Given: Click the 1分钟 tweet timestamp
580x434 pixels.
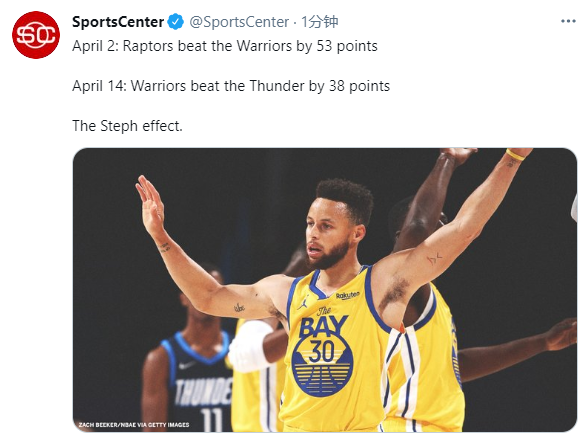Looking at the screenshot, I should click(x=319, y=22).
